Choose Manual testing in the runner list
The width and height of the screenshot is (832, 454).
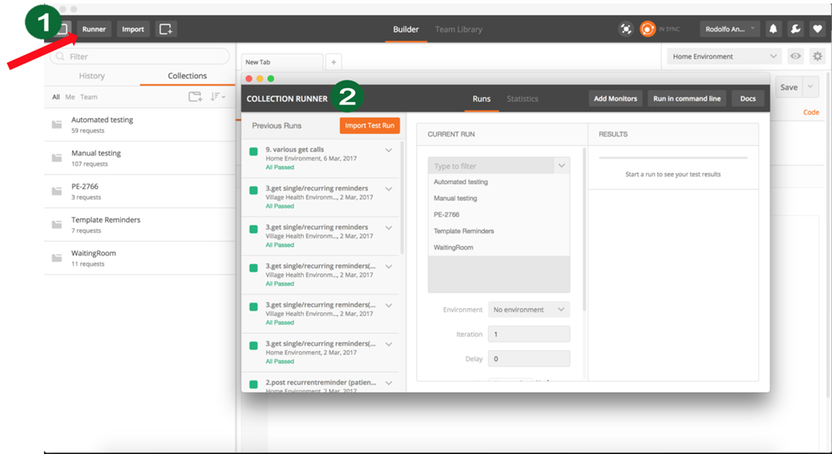tap(499, 198)
